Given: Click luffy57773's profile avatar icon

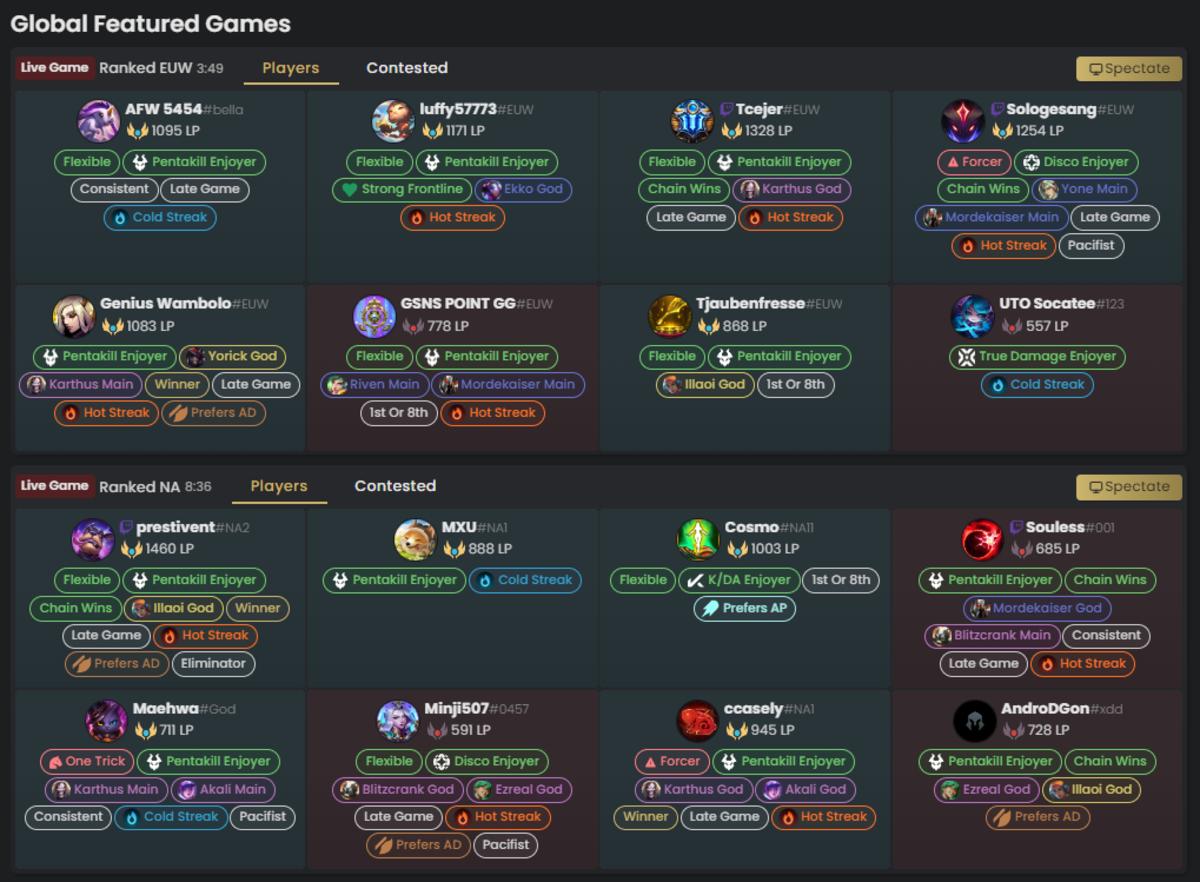Looking at the screenshot, I should pyautogui.click(x=393, y=120).
